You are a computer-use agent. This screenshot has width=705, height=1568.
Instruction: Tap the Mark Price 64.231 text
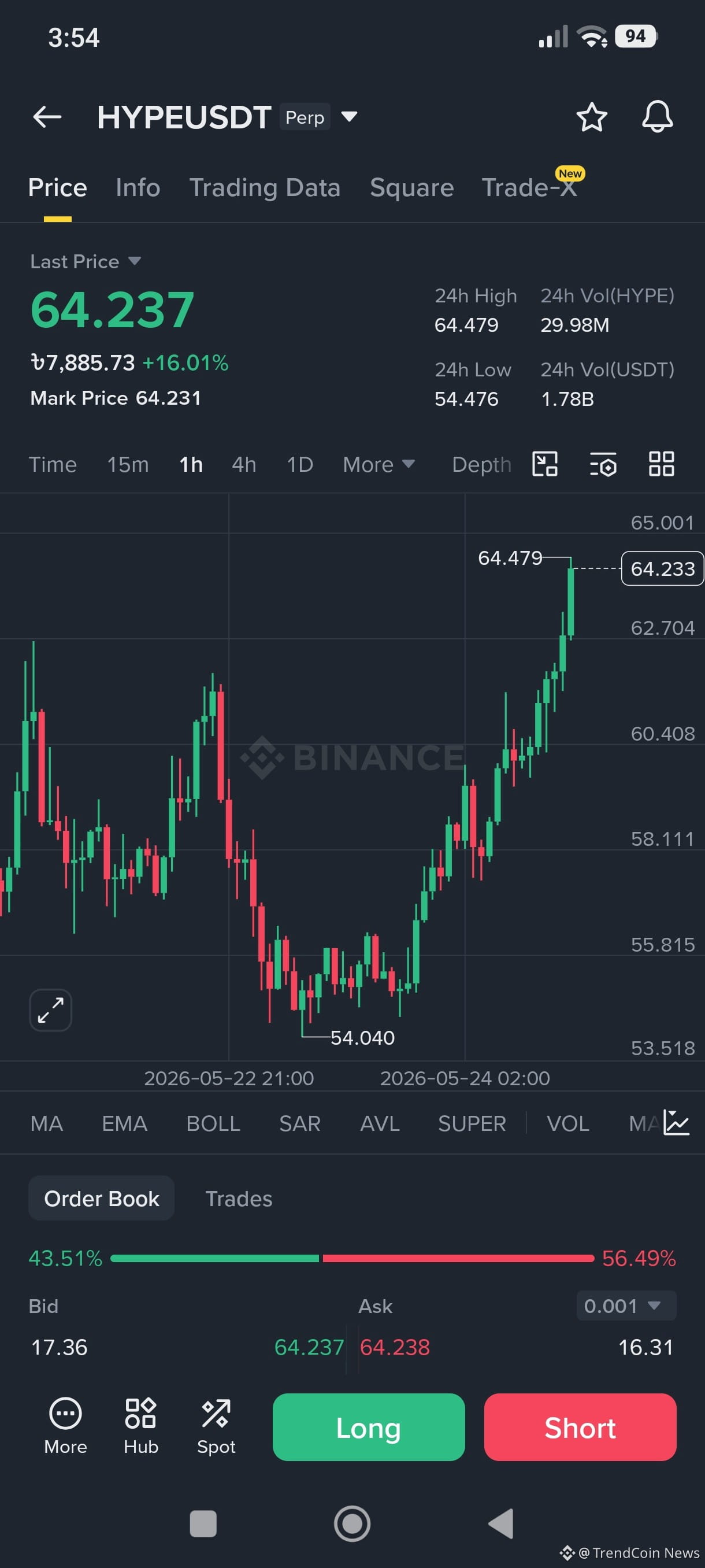pyautogui.click(x=116, y=397)
